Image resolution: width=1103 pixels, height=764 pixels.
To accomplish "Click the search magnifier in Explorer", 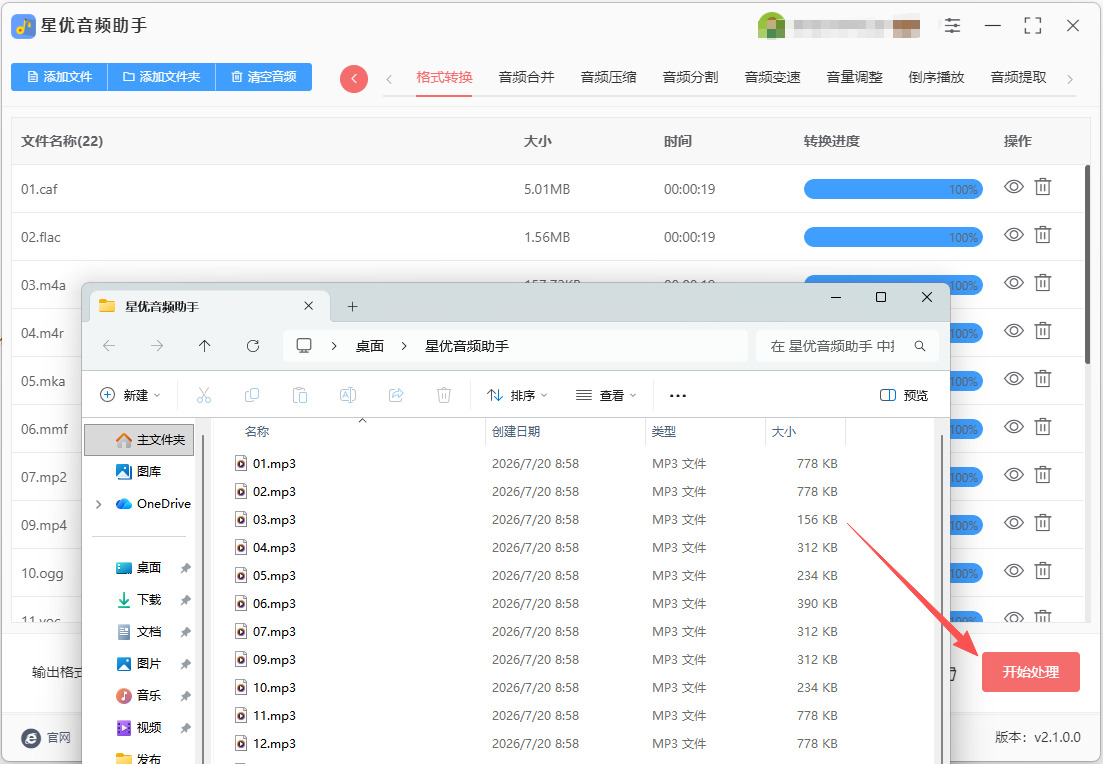I will (919, 346).
